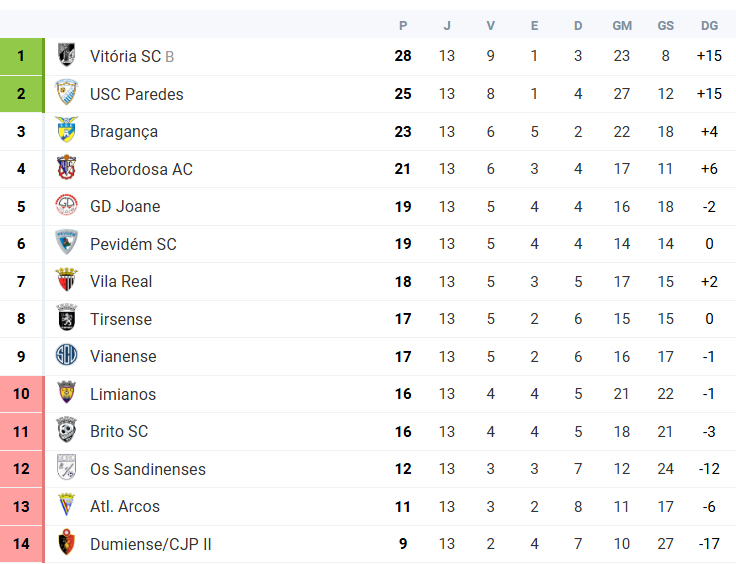Click the Pevidém SC club crest
The width and height of the screenshot is (736, 564).
coord(67,243)
